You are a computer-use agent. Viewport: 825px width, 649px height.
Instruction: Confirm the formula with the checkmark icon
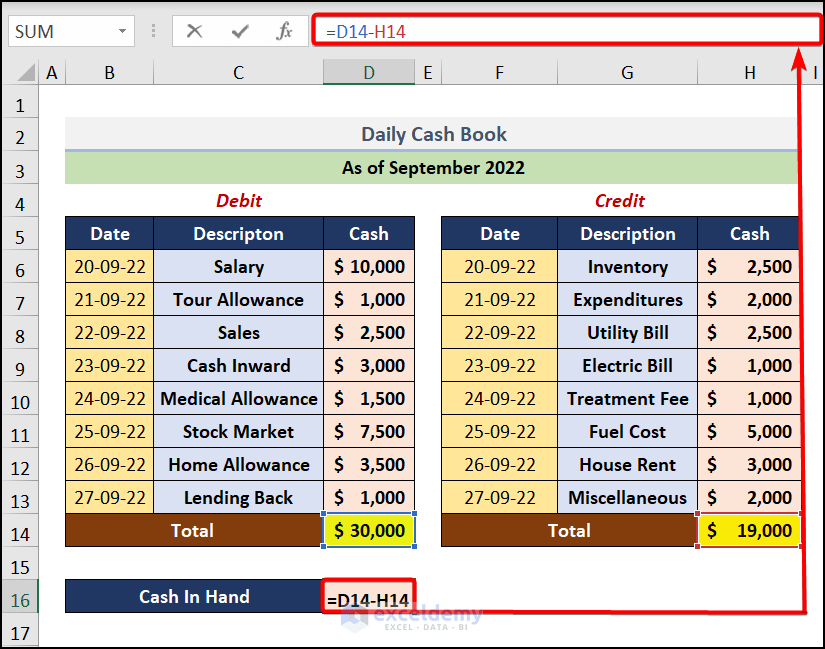240,31
